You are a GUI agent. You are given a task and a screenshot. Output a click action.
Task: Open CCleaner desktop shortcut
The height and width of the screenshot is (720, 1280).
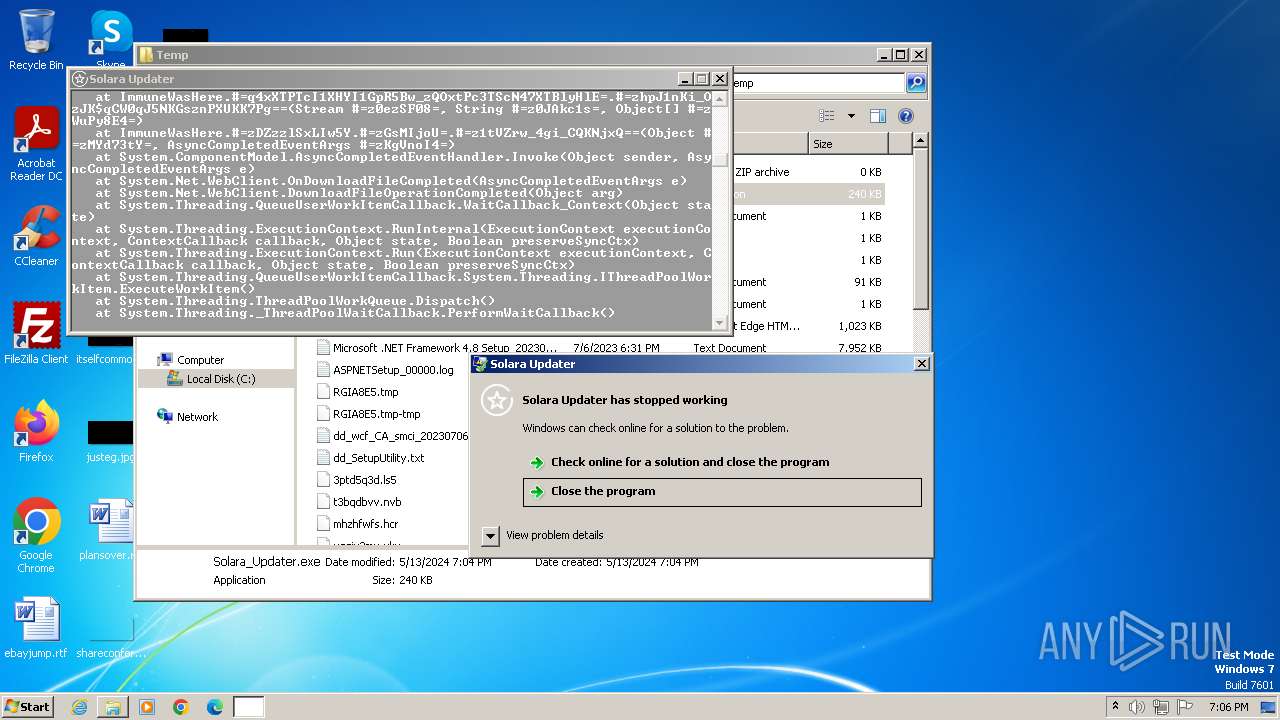click(36, 236)
